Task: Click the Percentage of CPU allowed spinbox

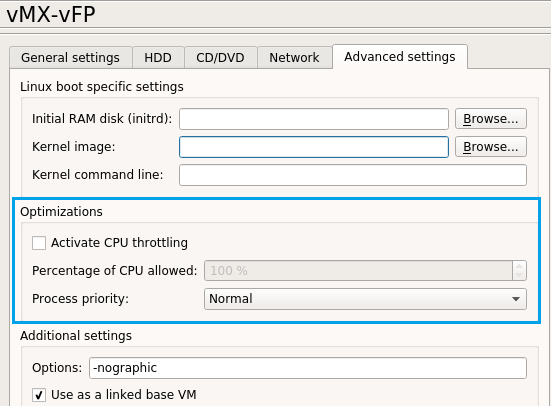Action: click(x=365, y=271)
